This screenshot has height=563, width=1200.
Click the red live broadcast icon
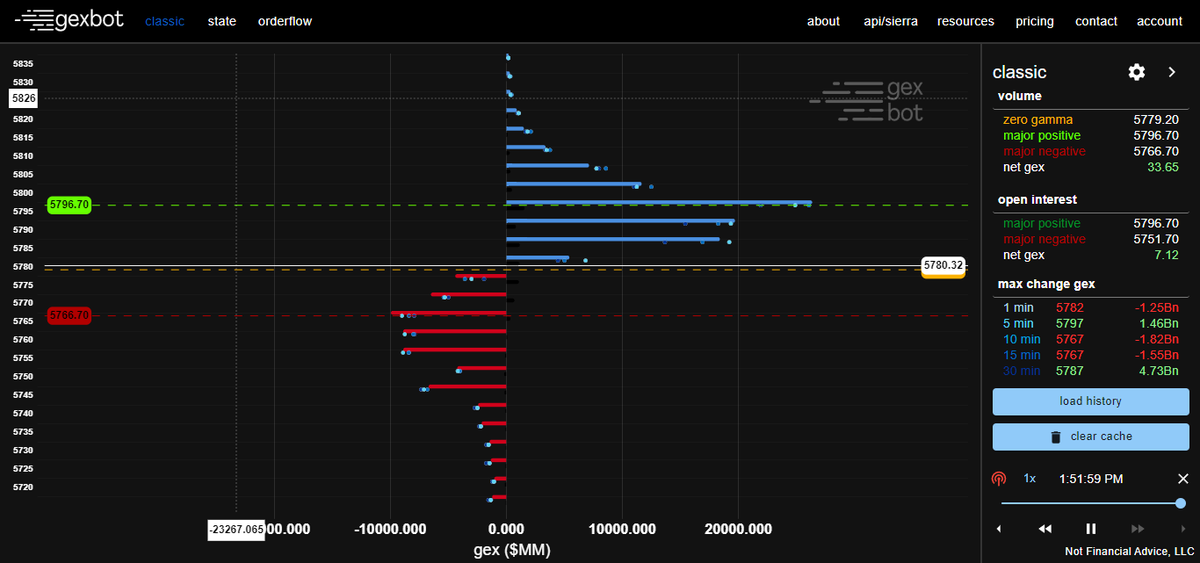tap(999, 479)
